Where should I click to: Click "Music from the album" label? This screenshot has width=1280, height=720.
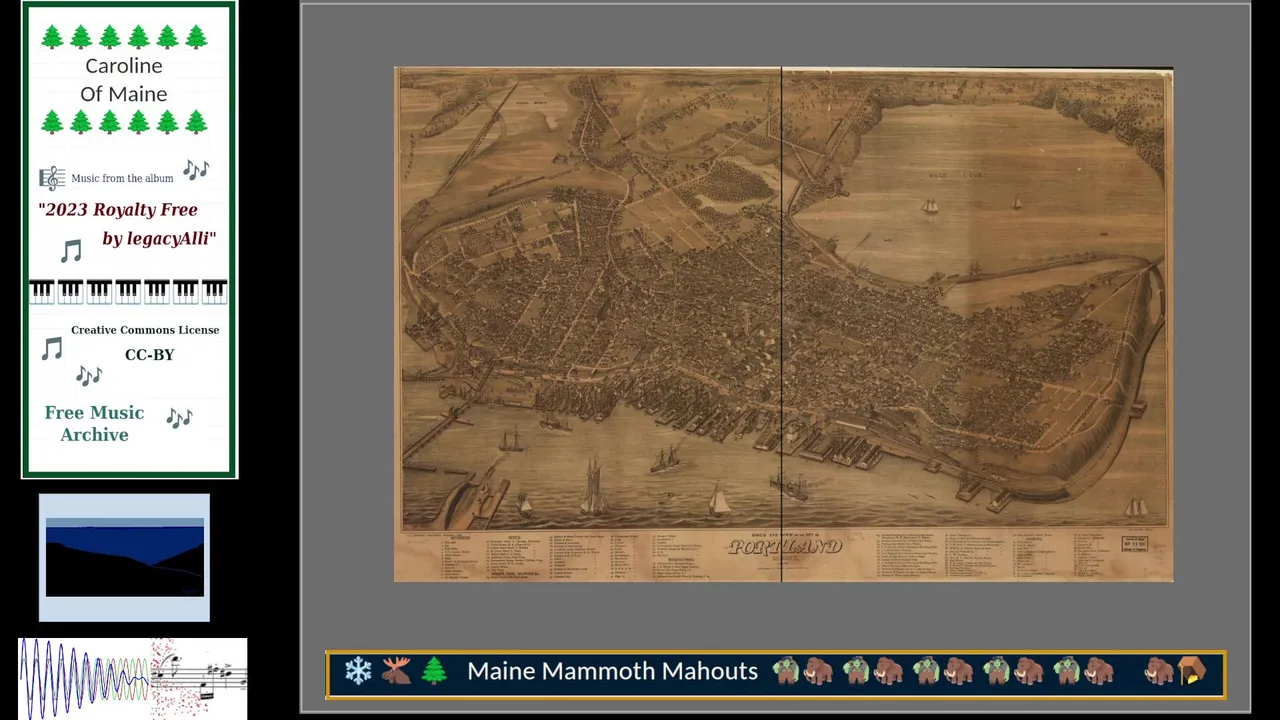(x=122, y=178)
